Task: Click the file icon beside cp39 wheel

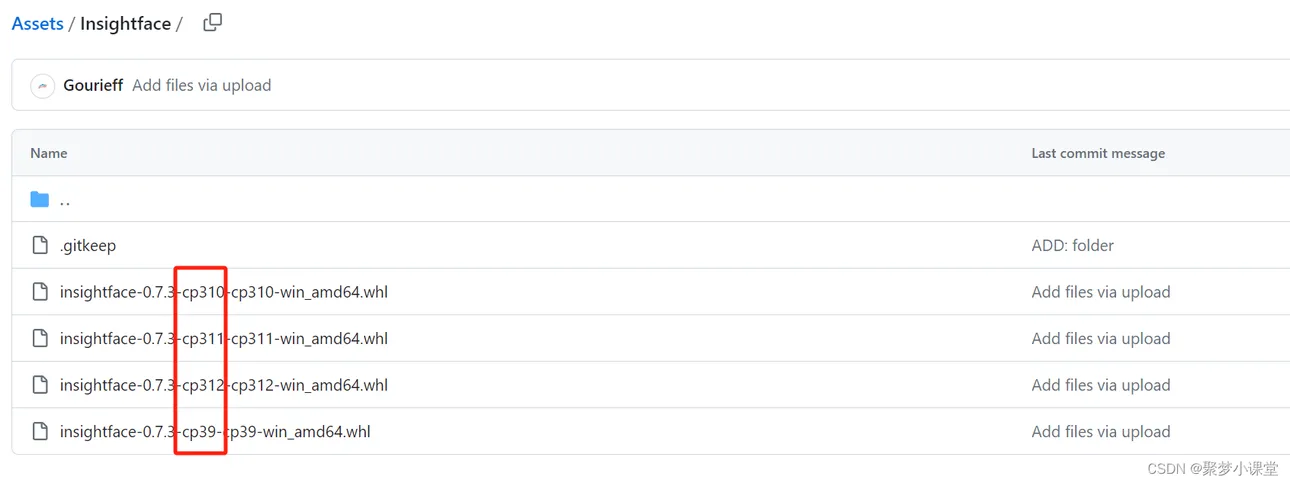Action: (x=40, y=432)
